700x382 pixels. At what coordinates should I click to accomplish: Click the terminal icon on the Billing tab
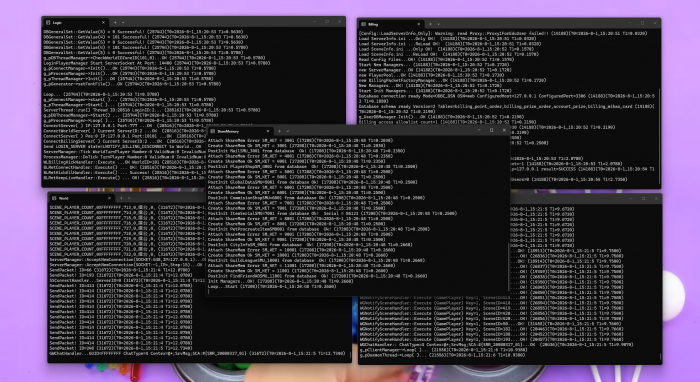(363, 24)
